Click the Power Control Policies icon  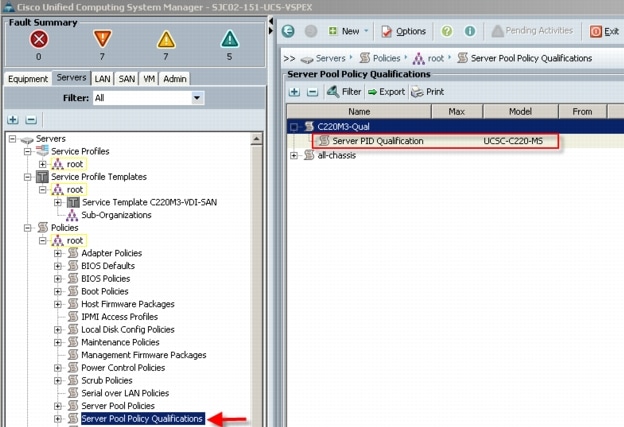pos(73,367)
